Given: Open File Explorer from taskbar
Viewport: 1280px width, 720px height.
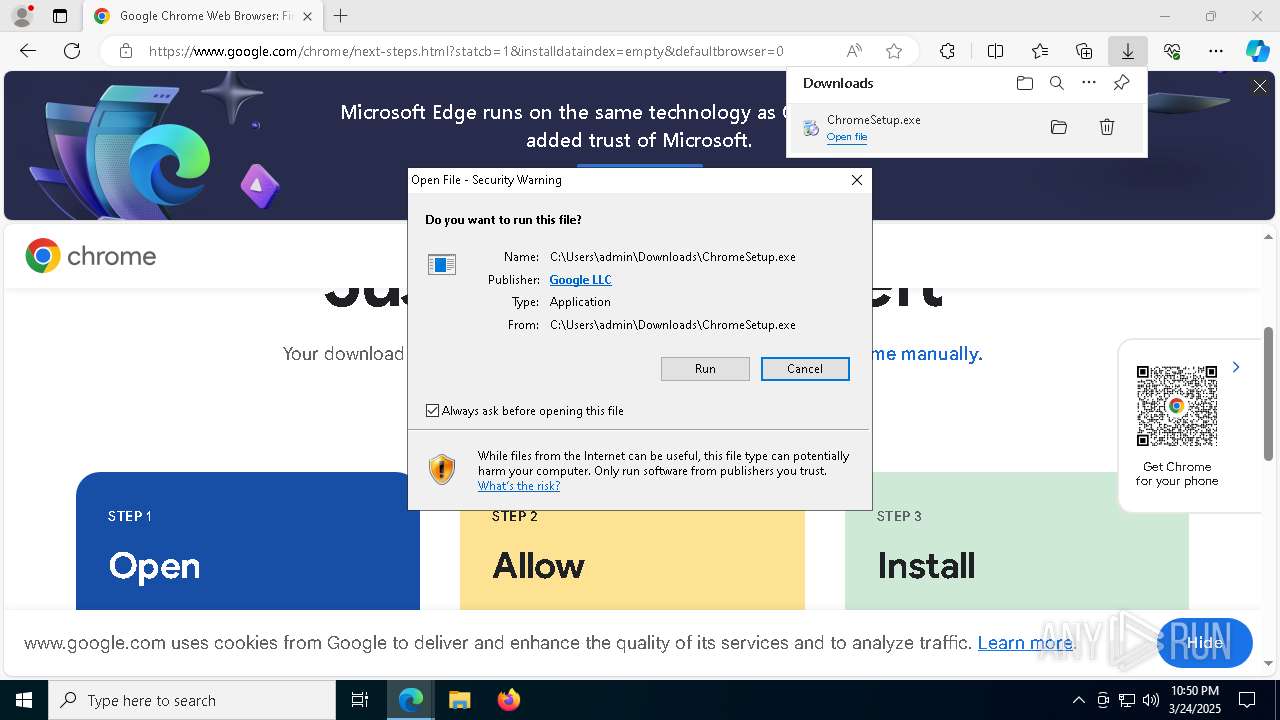Looking at the screenshot, I should pyautogui.click(x=459, y=700).
